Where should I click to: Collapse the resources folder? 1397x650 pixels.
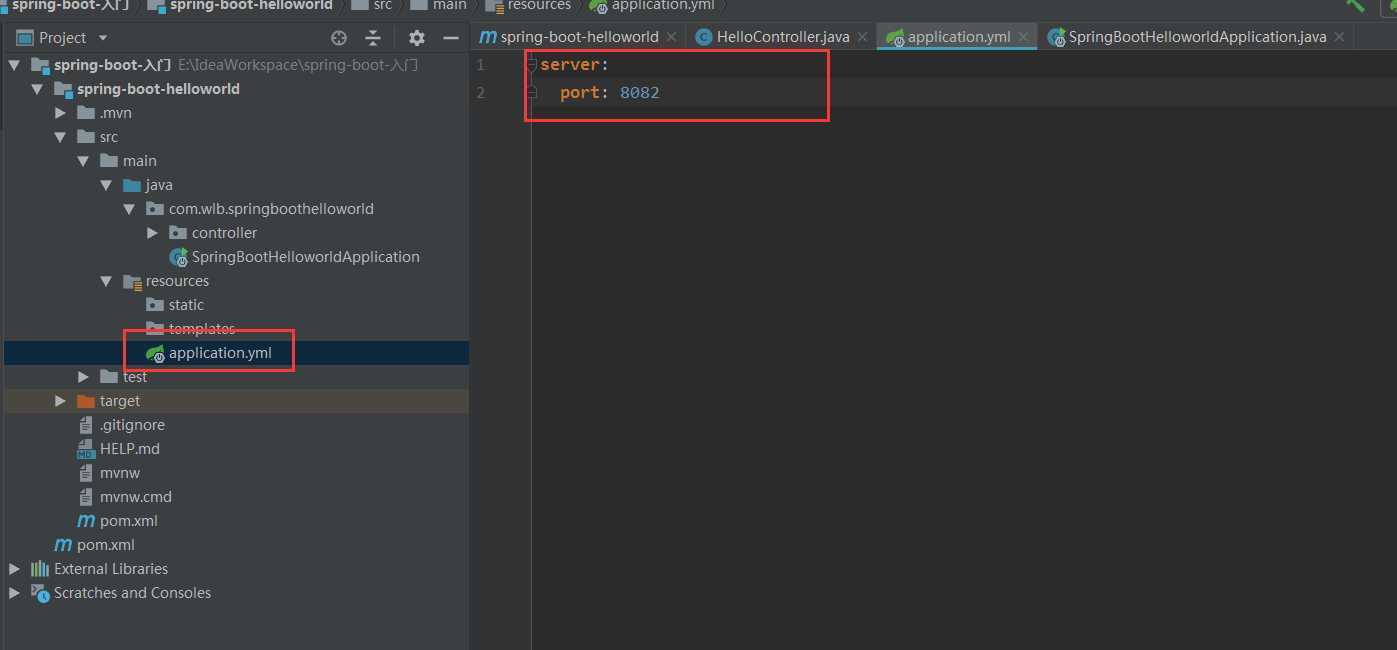point(106,281)
